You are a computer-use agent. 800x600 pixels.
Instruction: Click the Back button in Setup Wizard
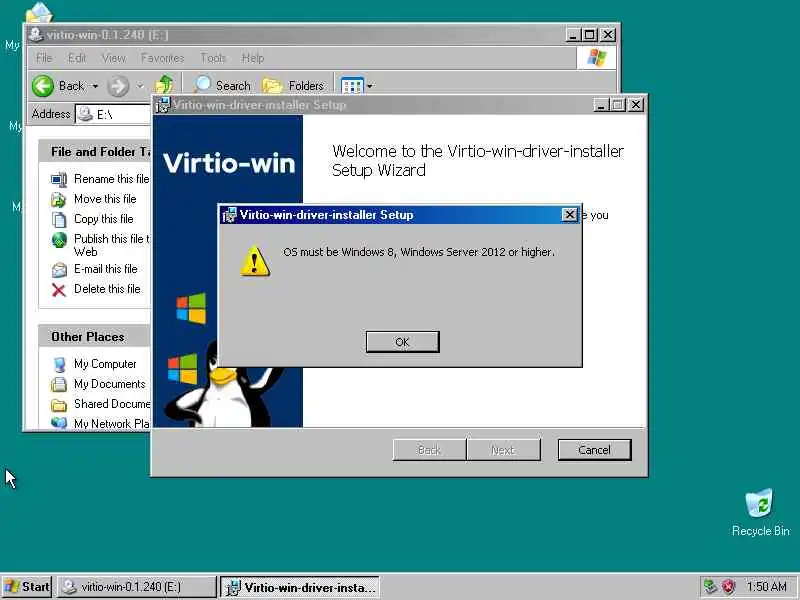(429, 450)
